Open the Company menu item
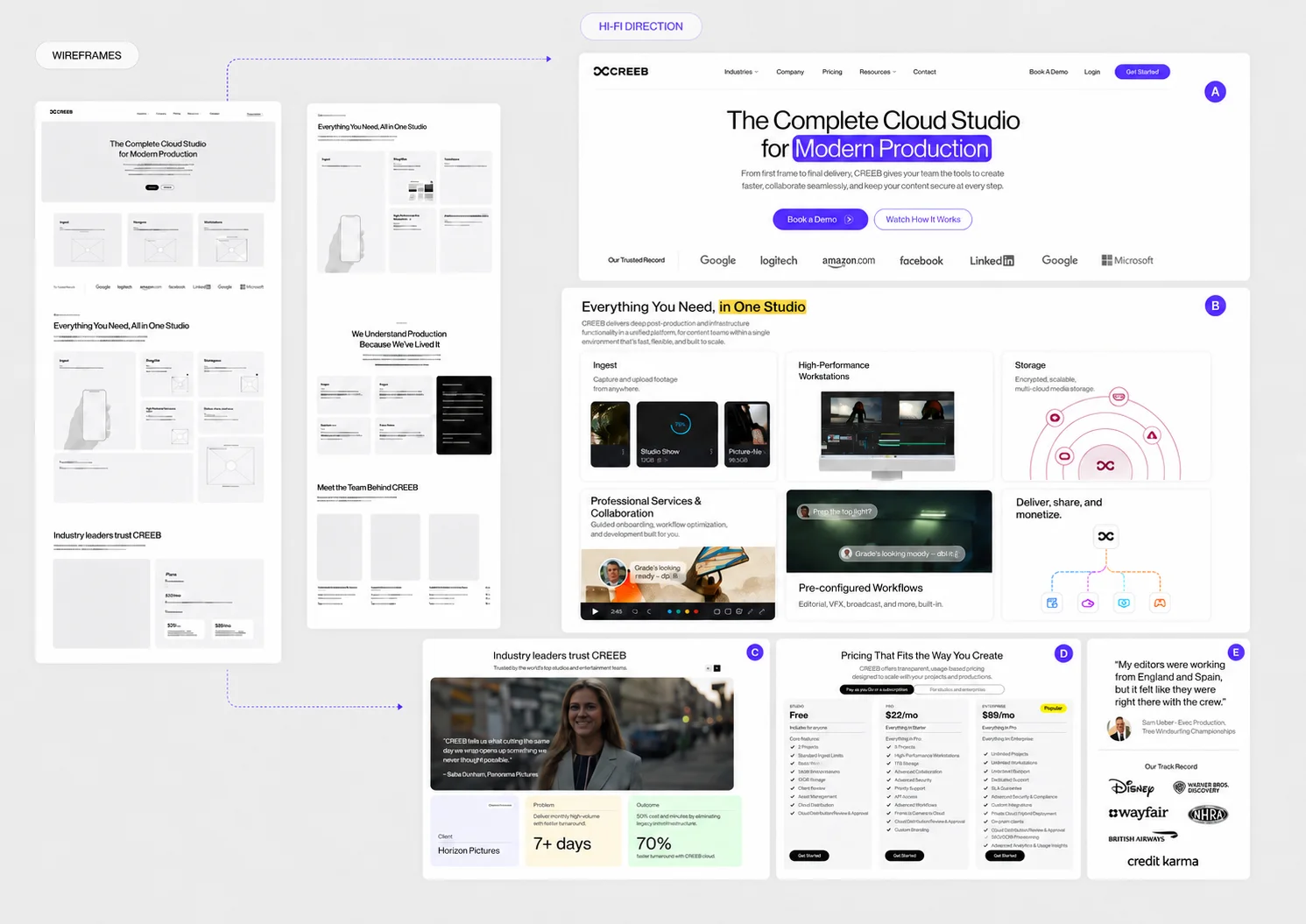Screen dimensions: 1306x924 [790, 72]
